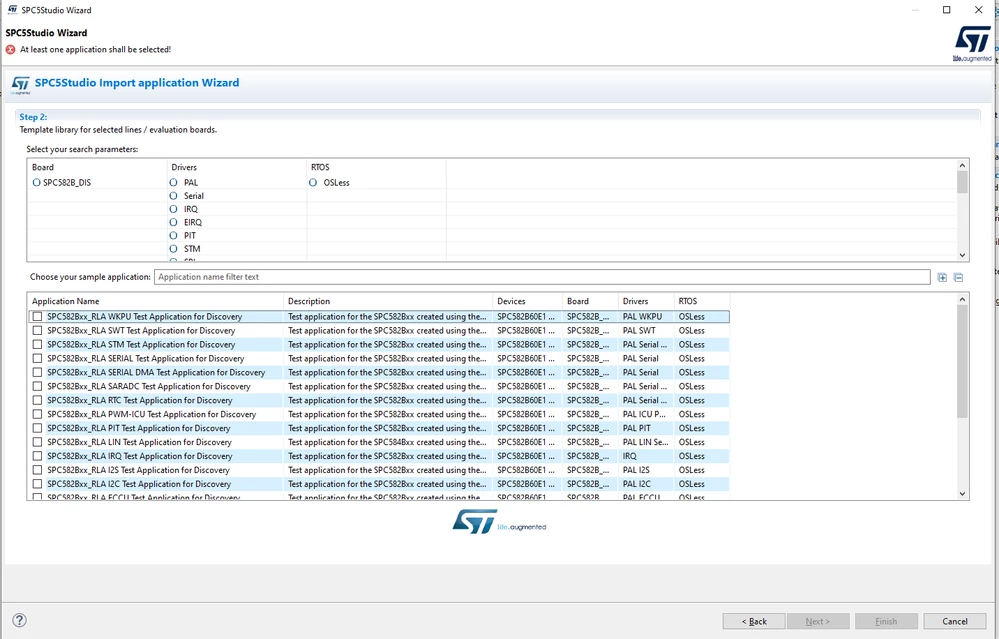
Task: Click scroll-down arrow of search parameters panel
Action: [x=962, y=255]
